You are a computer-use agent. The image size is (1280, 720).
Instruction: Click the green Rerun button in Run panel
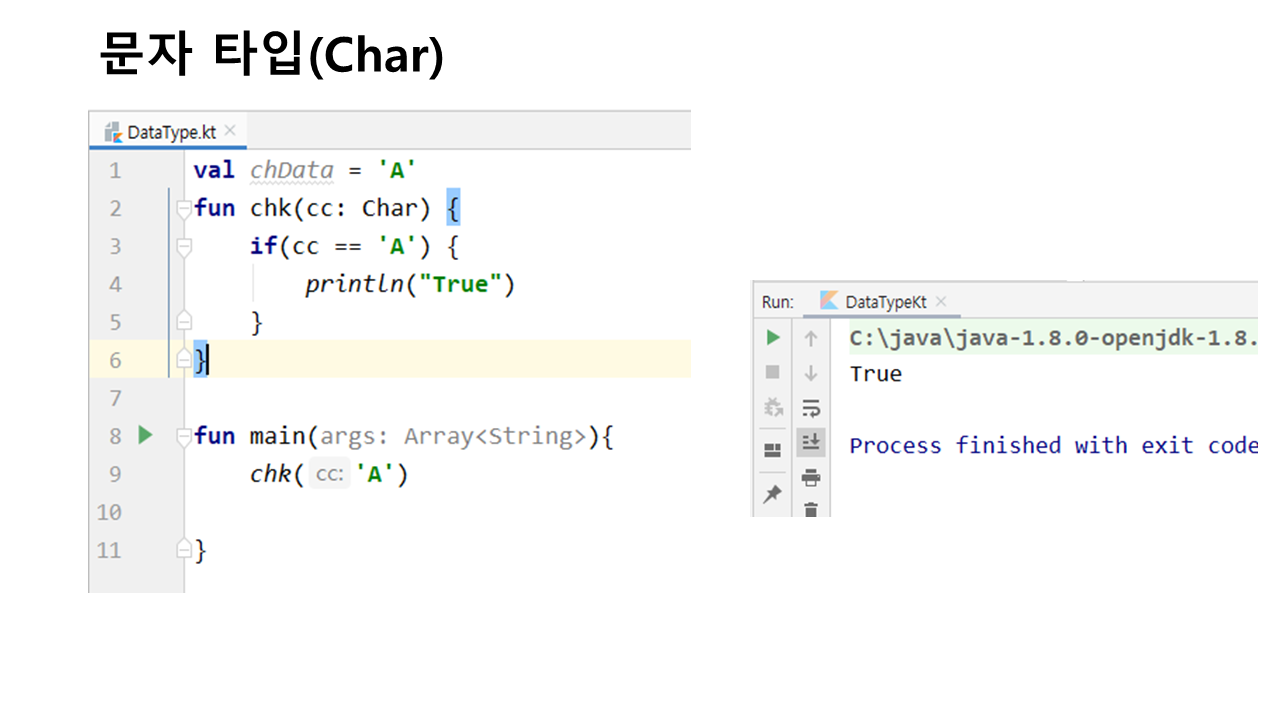pos(773,338)
